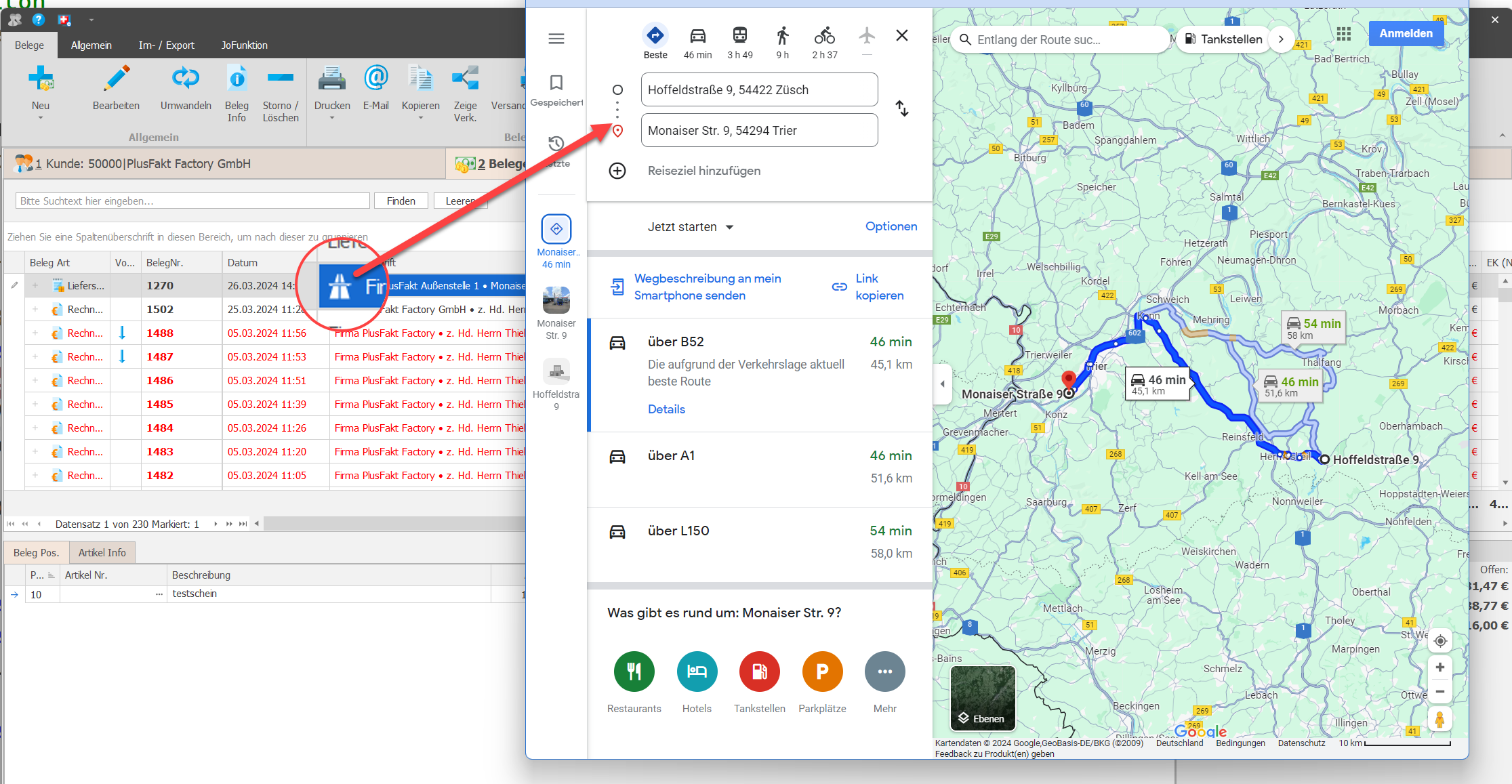This screenshot has width=1512, height=784.
Task: Click the Street View pegman icon
Action: click(1440, 719)
